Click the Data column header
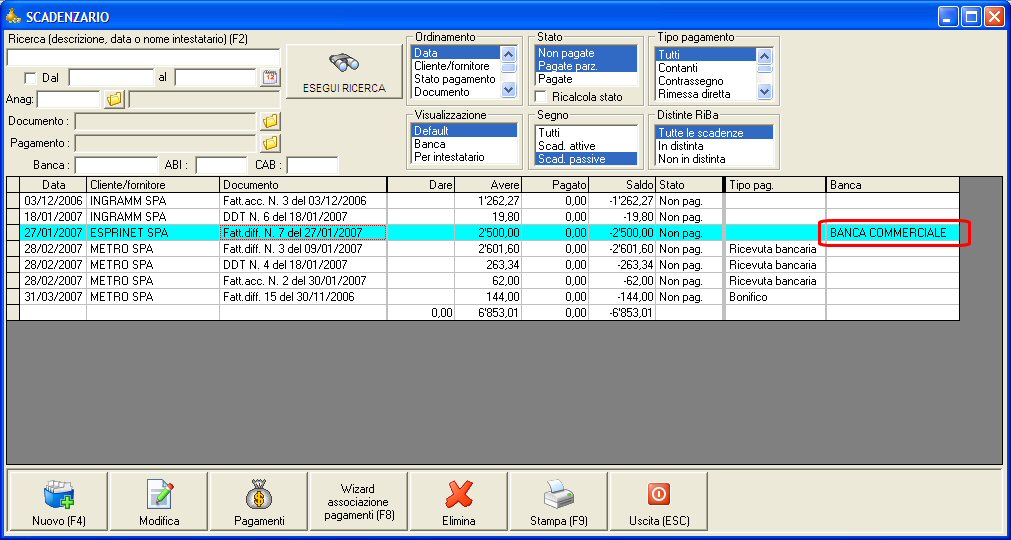1011x540 pixels. [x=53, y=185]
